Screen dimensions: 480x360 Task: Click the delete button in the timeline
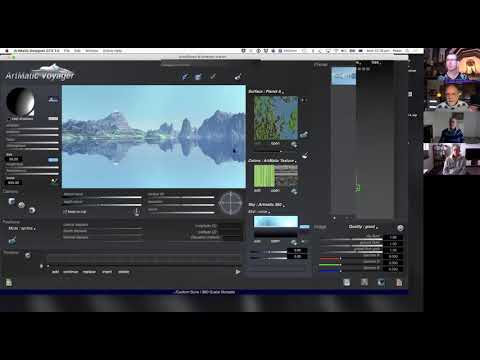click(x=124, y=272)
